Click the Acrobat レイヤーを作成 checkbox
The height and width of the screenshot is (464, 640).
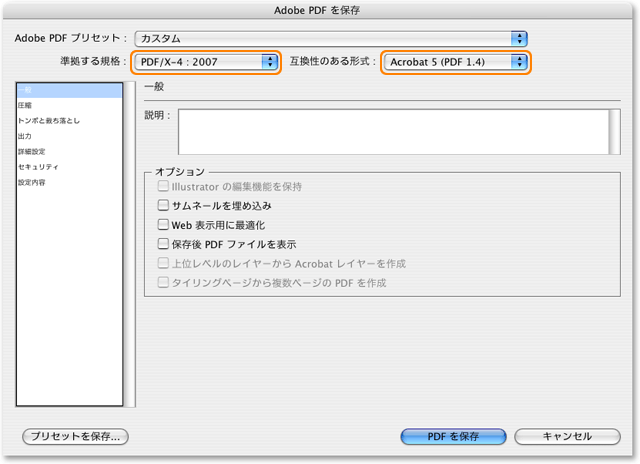[164, 264]
